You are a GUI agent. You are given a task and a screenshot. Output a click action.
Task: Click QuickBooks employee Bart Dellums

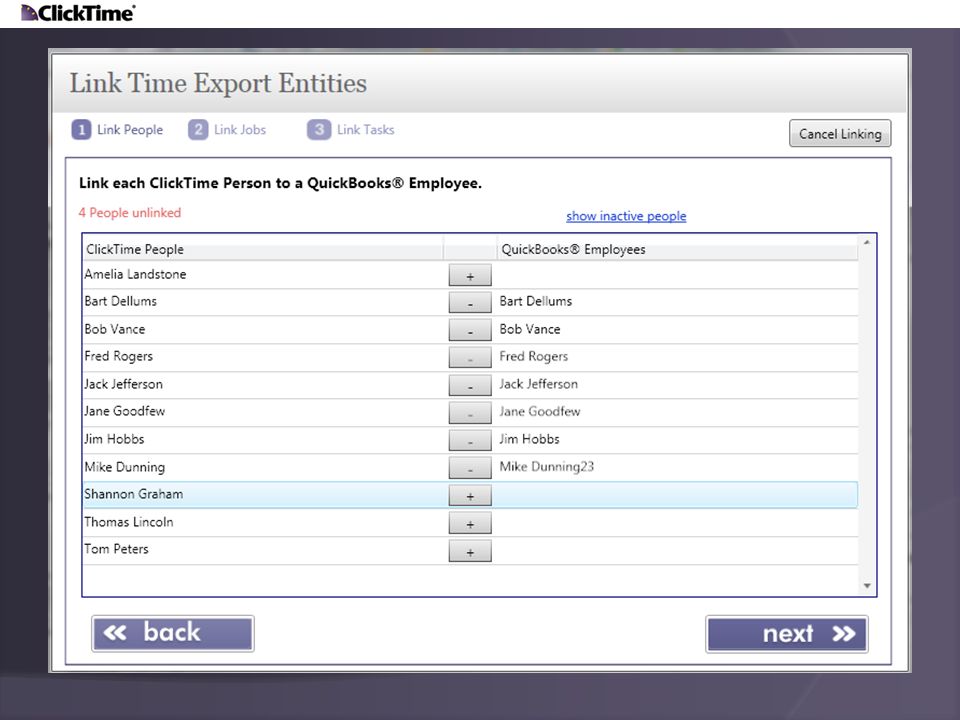point(536,301)
